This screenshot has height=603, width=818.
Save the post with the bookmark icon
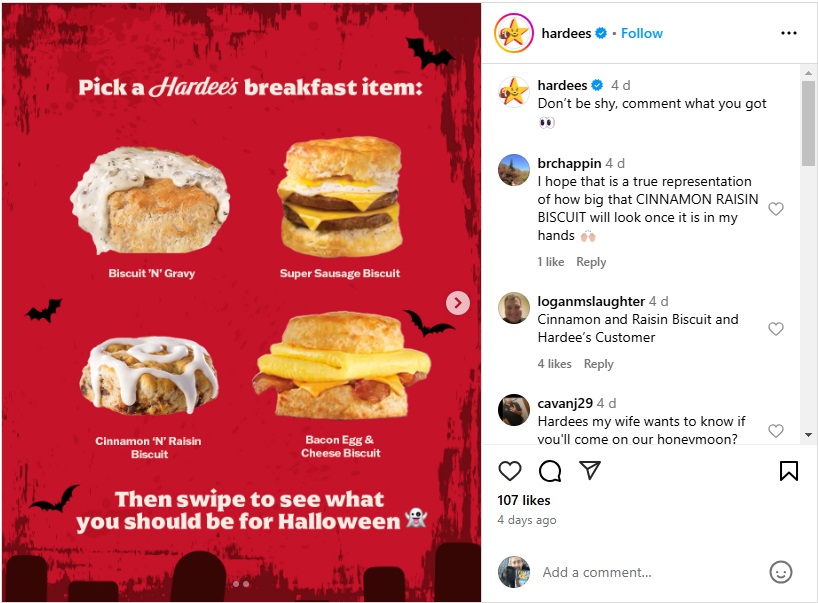pyautogui.click(x=790, y=470)
